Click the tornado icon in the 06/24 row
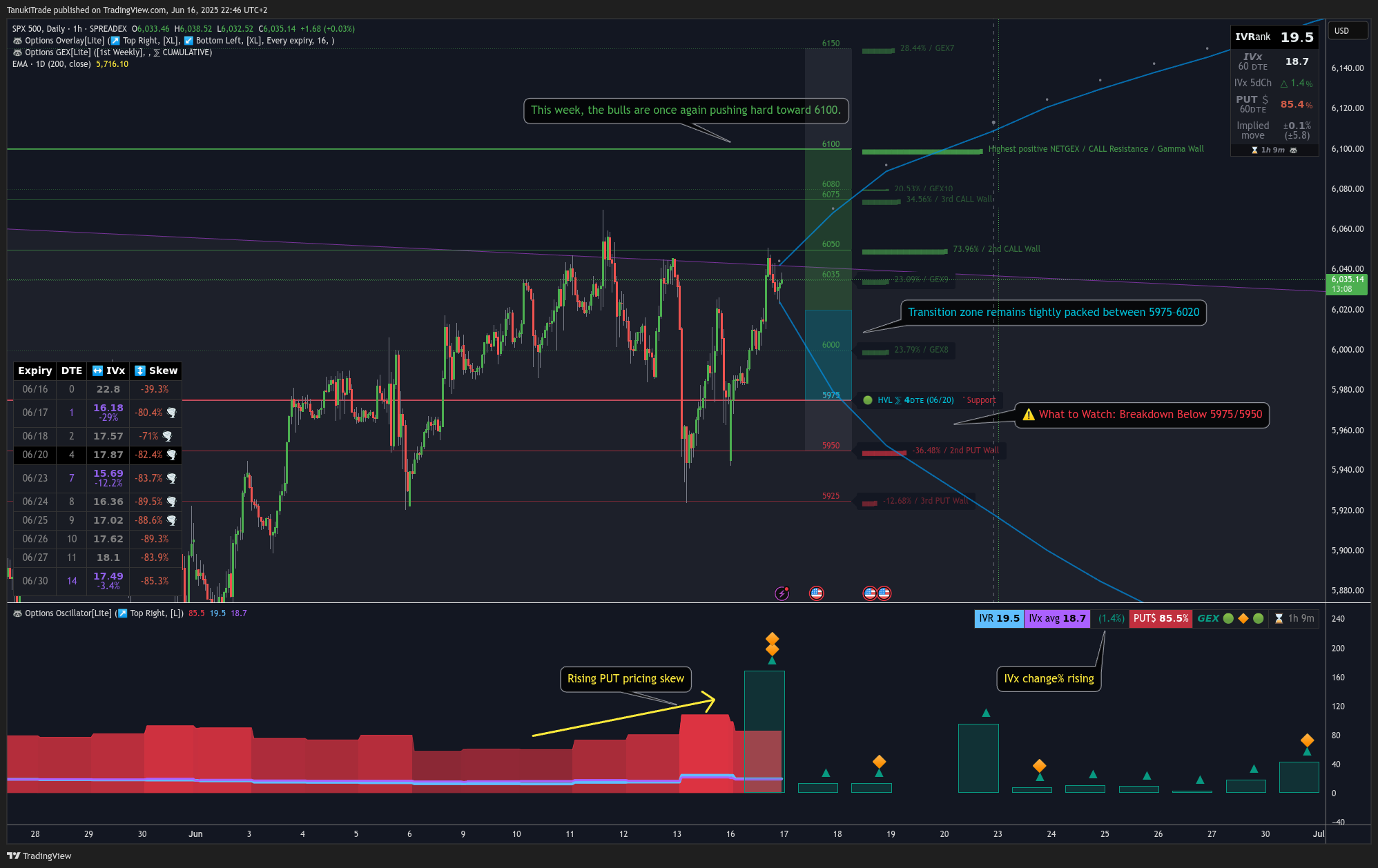The width and height of the screenshot is (1378, 868). [x=171, y=502]
